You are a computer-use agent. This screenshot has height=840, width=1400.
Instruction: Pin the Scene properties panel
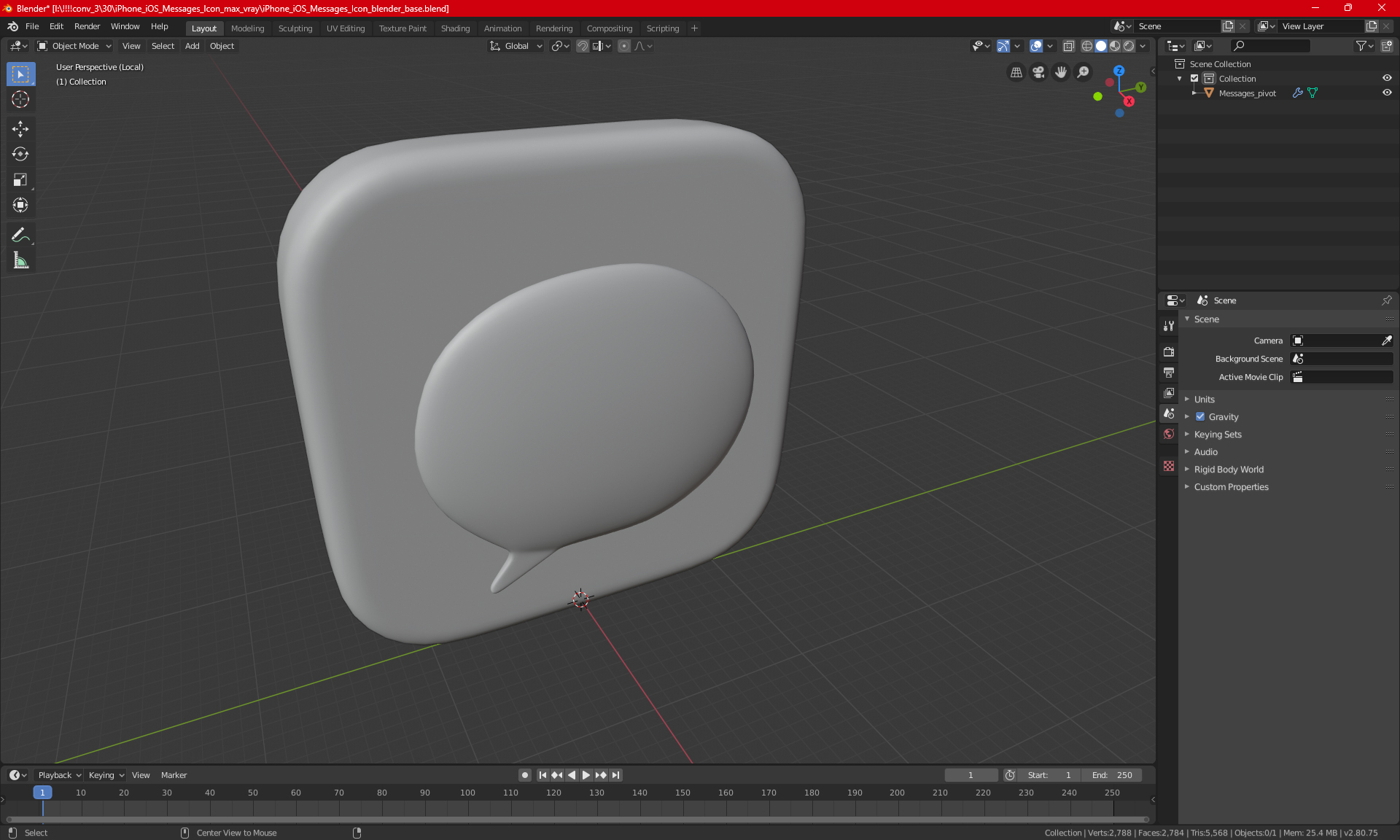[1387, 300]
